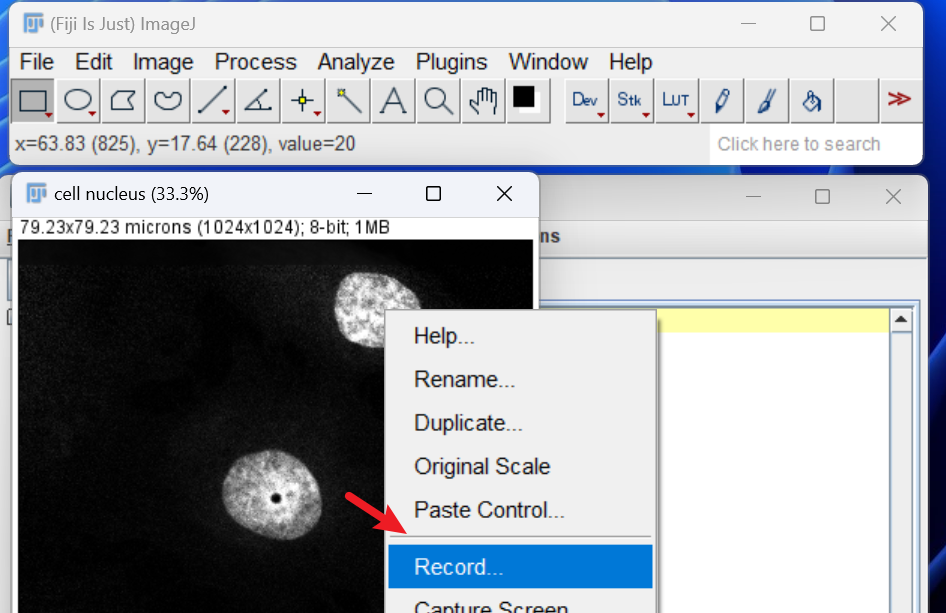The width and height of the screenshot is (946, 613).
Task: Open the Analyze menu
Action: (x=356, y=62)
